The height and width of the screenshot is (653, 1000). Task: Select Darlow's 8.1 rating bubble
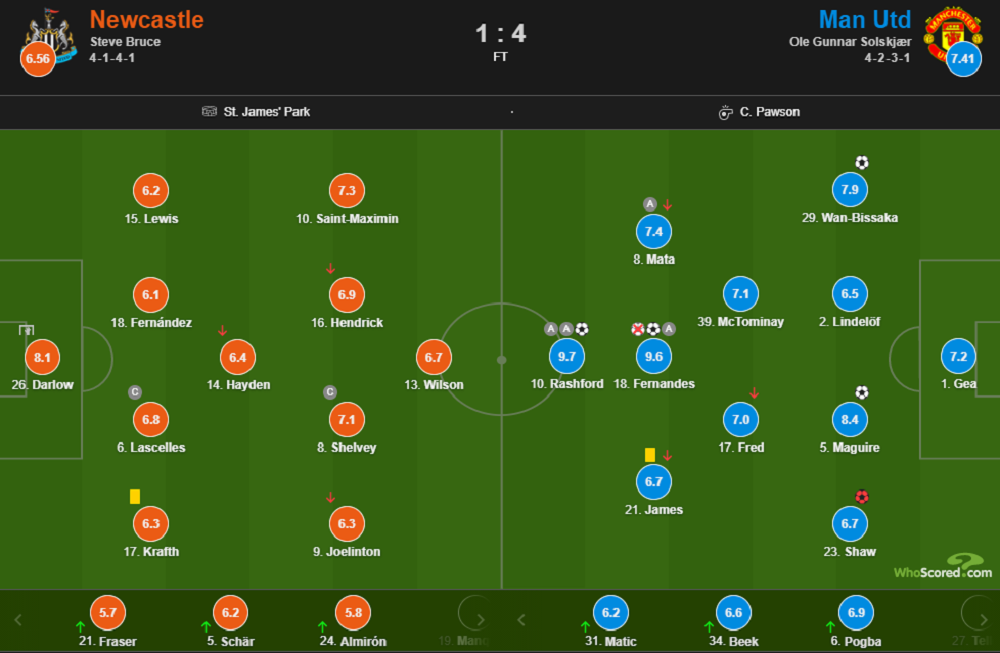(42, 357)
